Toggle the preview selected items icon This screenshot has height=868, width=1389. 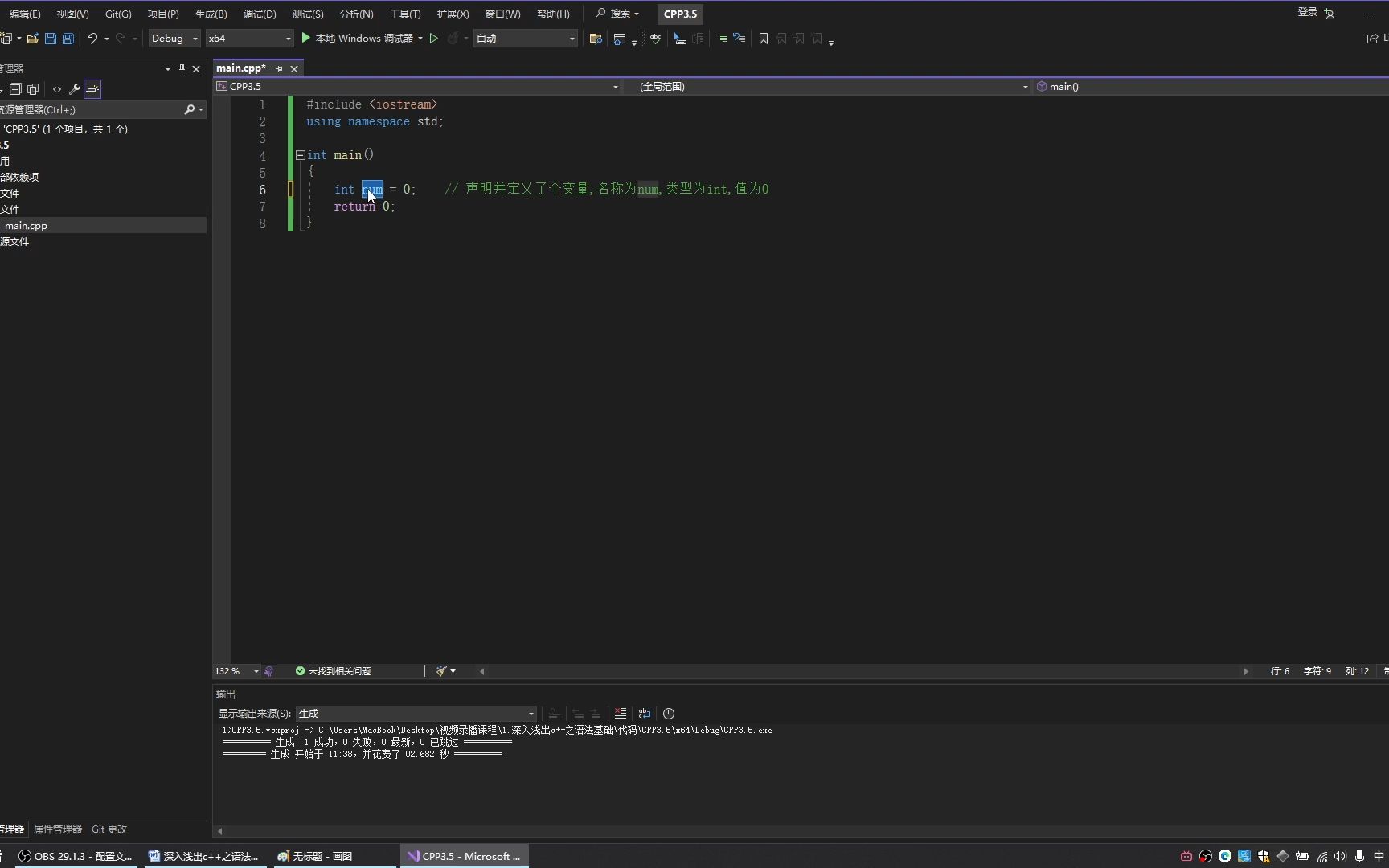tap(92, 89)
